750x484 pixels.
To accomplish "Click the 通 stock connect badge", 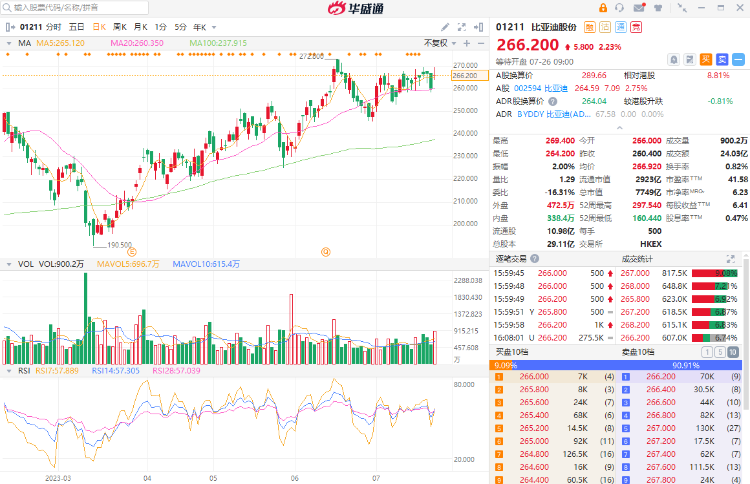I will coord(620,27).
